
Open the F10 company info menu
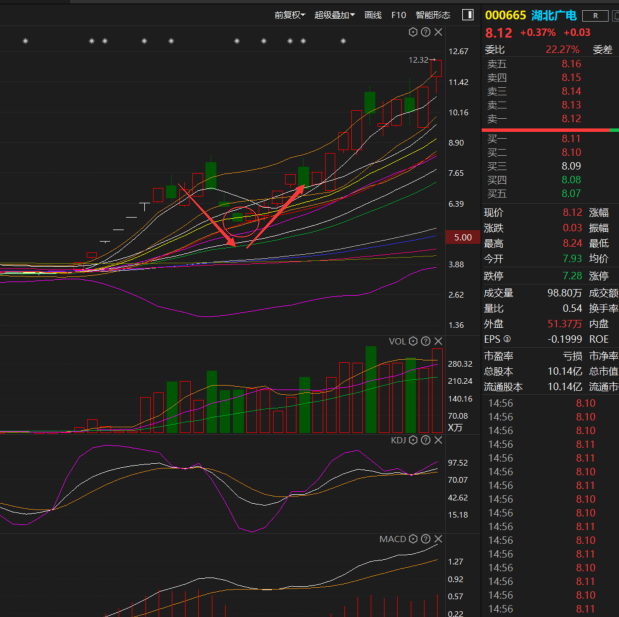398,15
